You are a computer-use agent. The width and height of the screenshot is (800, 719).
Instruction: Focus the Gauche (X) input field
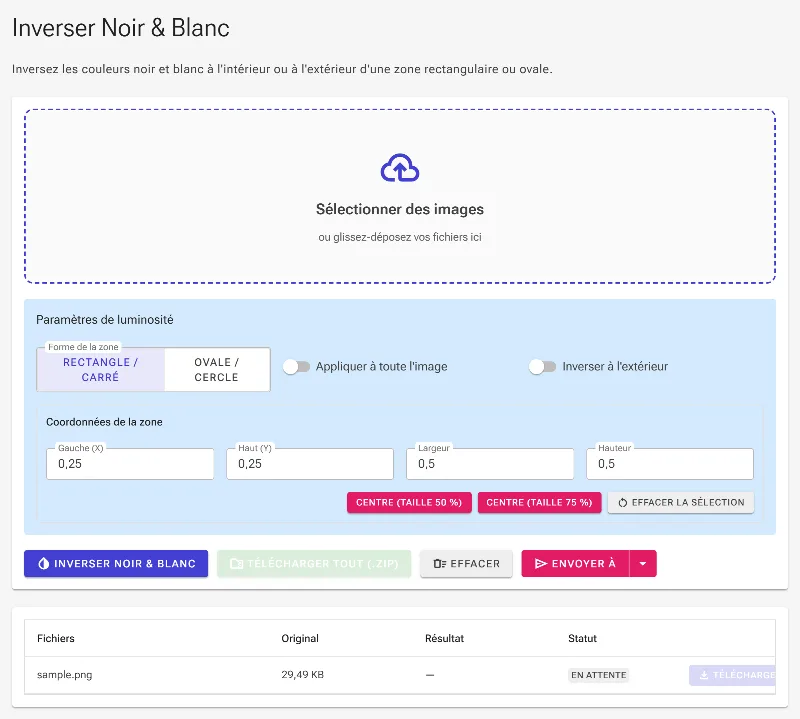point(130,464)
